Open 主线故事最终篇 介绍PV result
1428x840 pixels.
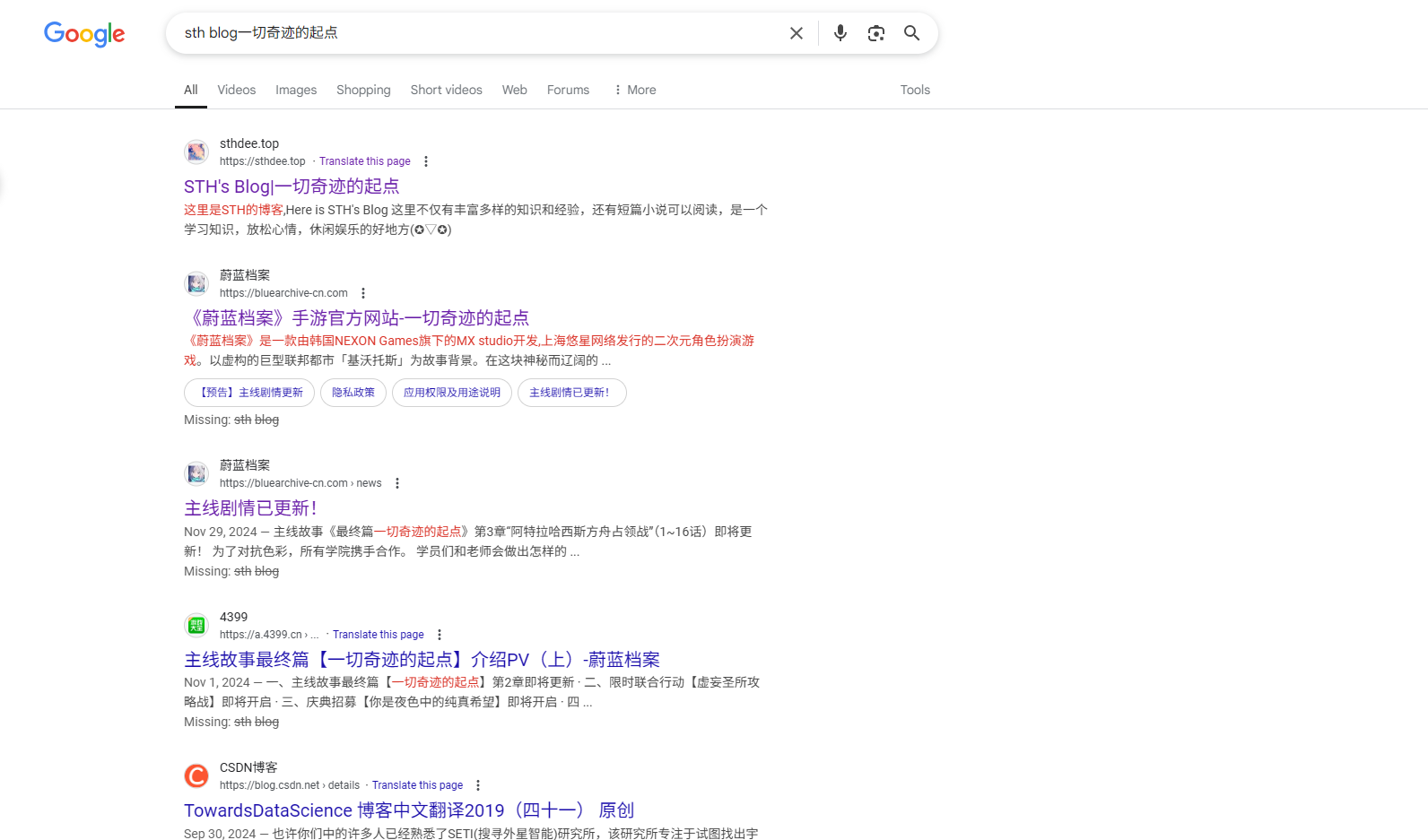tap(422, 660)
